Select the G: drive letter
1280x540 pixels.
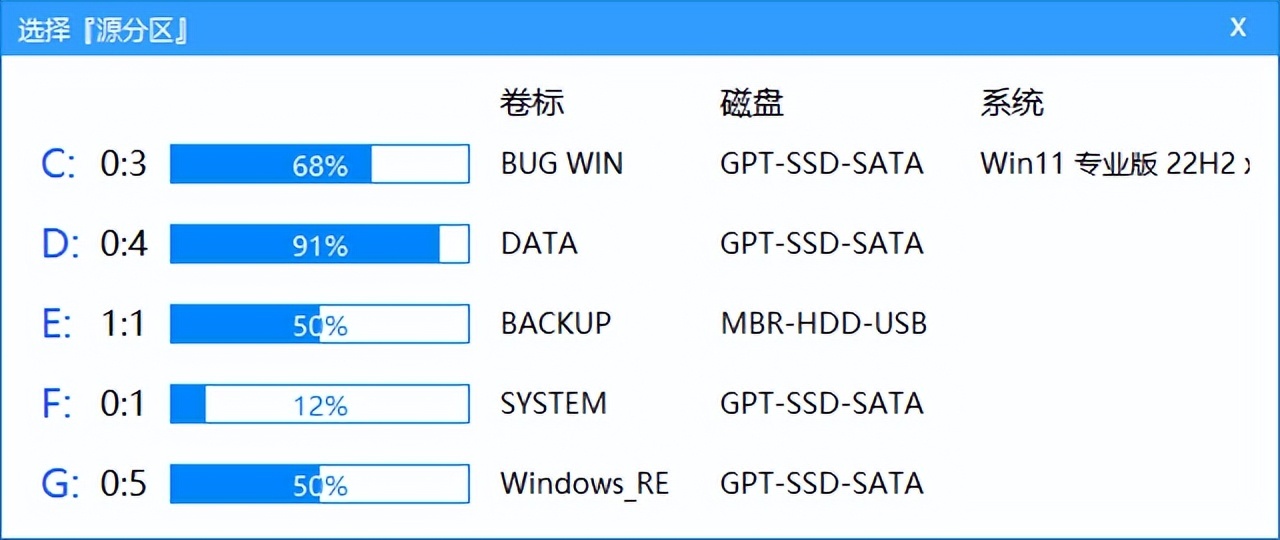[59, 484]
